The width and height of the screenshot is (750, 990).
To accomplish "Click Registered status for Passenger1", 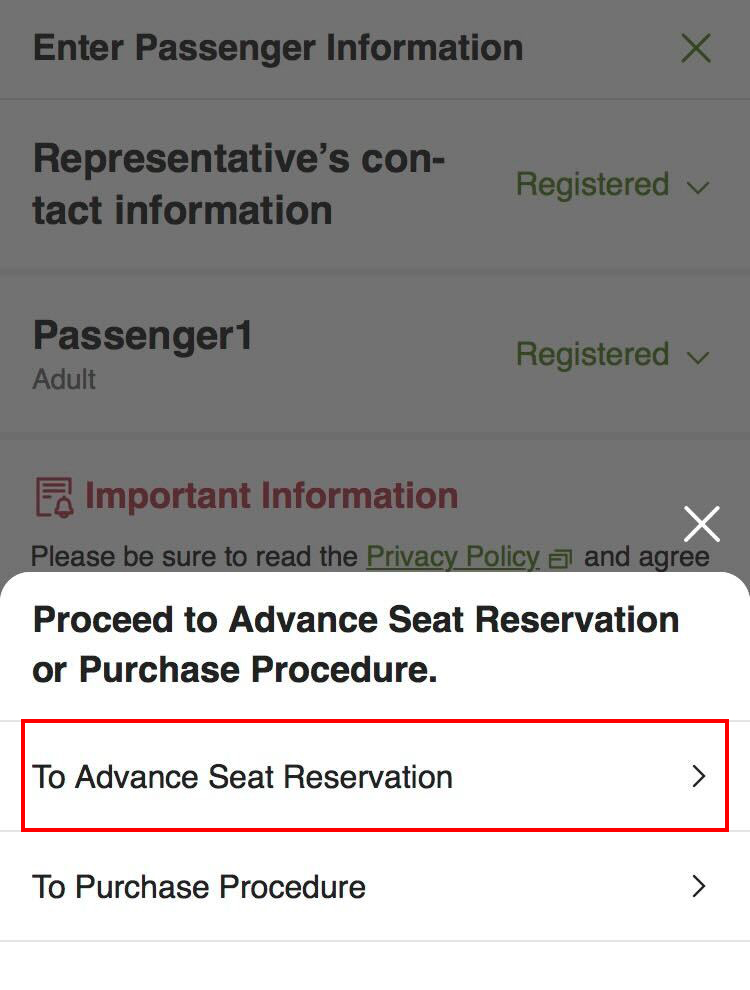I will pyautogui.click(x=592, y=355).
